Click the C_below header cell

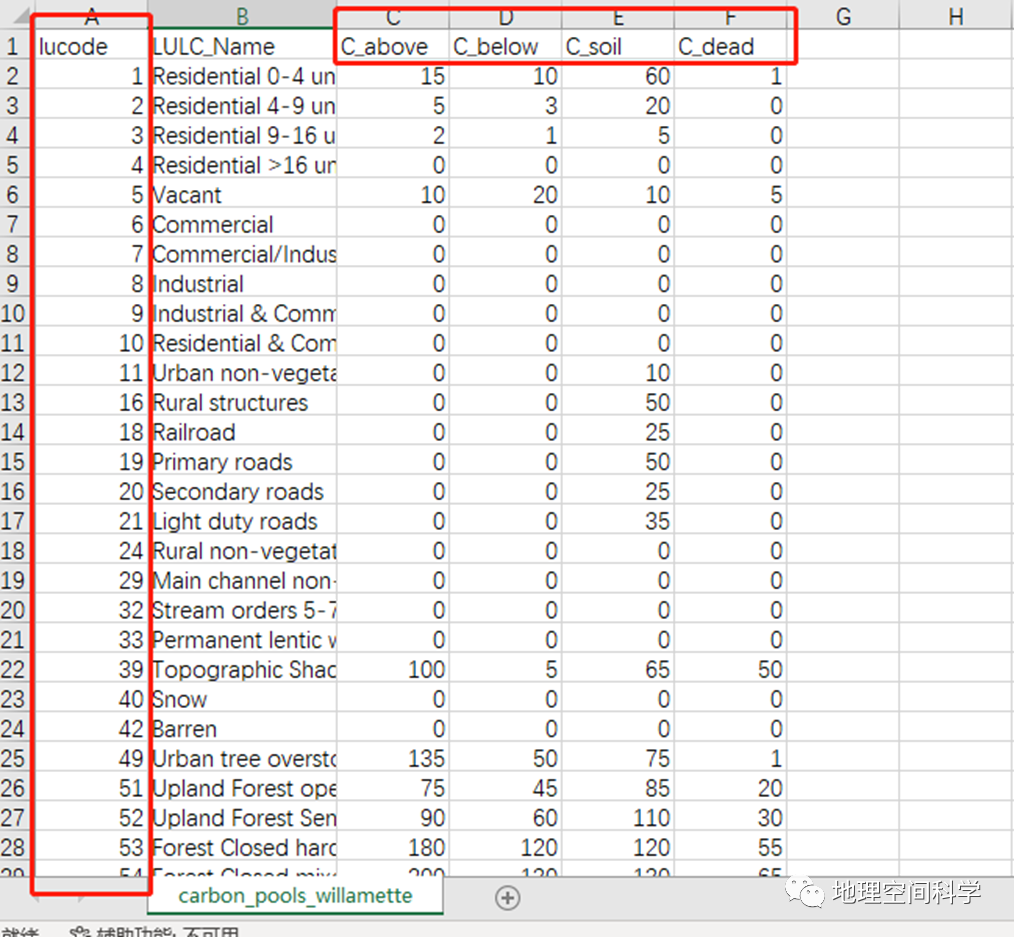[505, 47]
